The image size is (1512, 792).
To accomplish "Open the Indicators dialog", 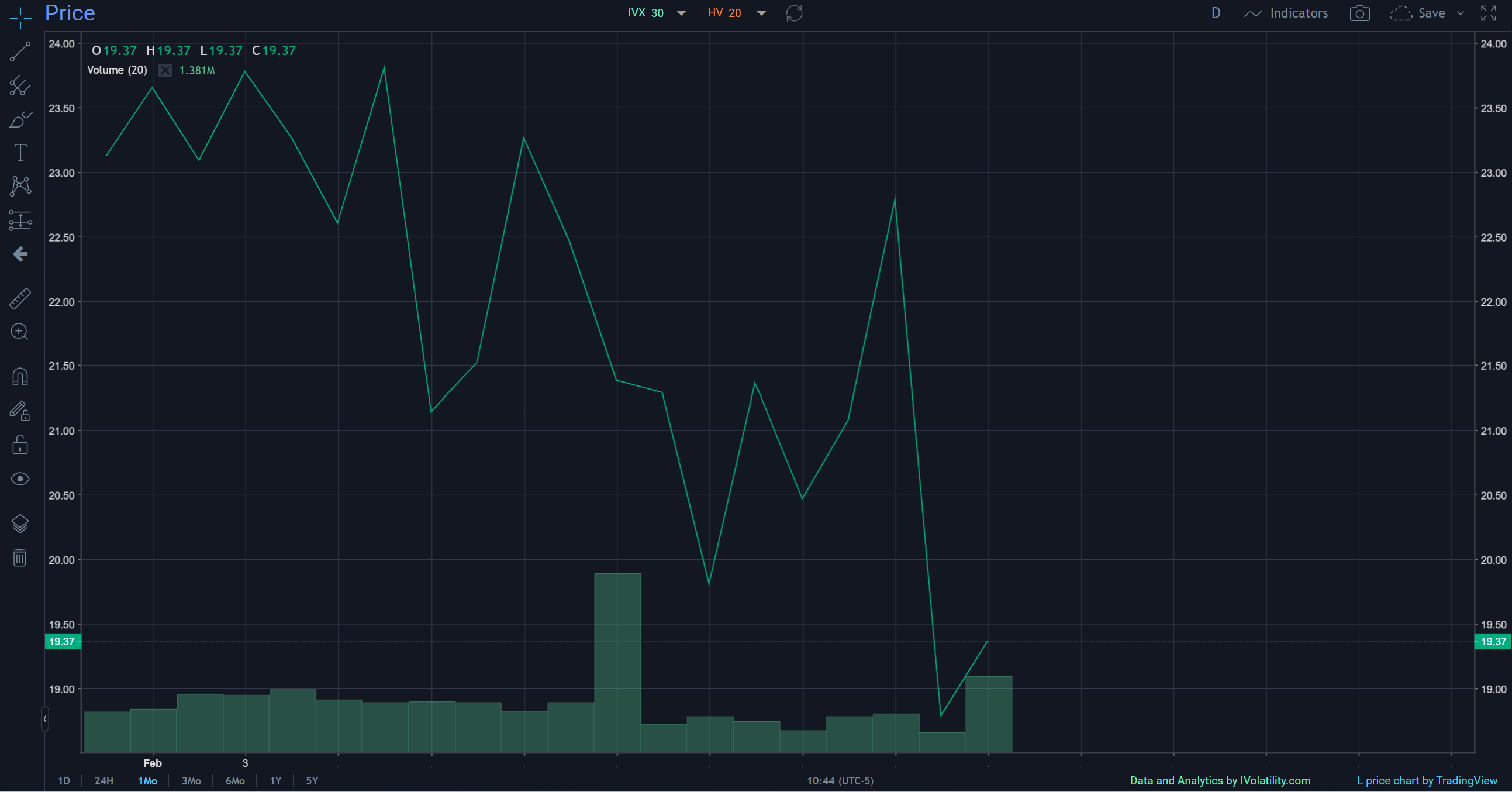I will pyautogui.click(x=1286, y=13).
